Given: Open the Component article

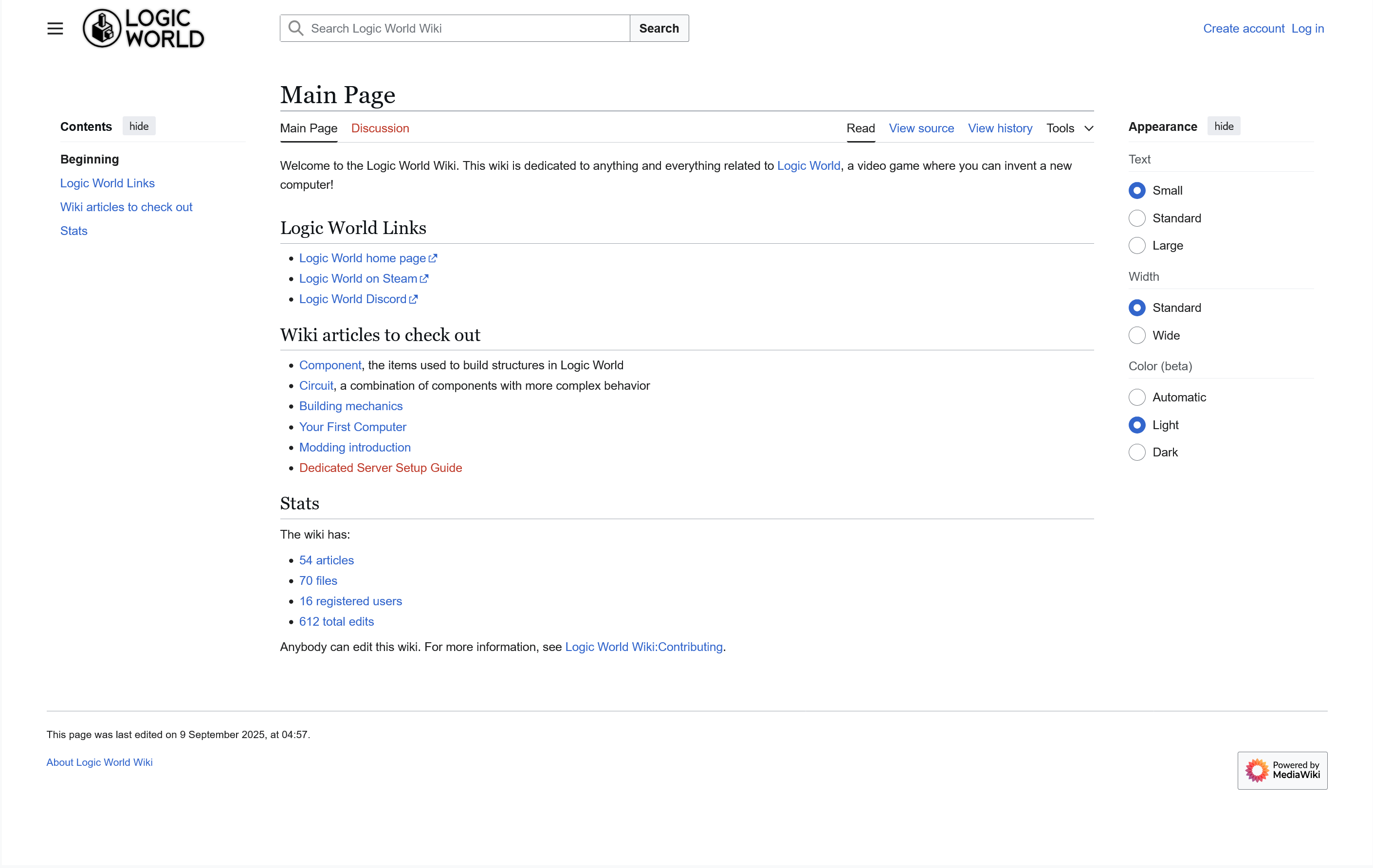Looking at the screenshot, I should point(330,365).
